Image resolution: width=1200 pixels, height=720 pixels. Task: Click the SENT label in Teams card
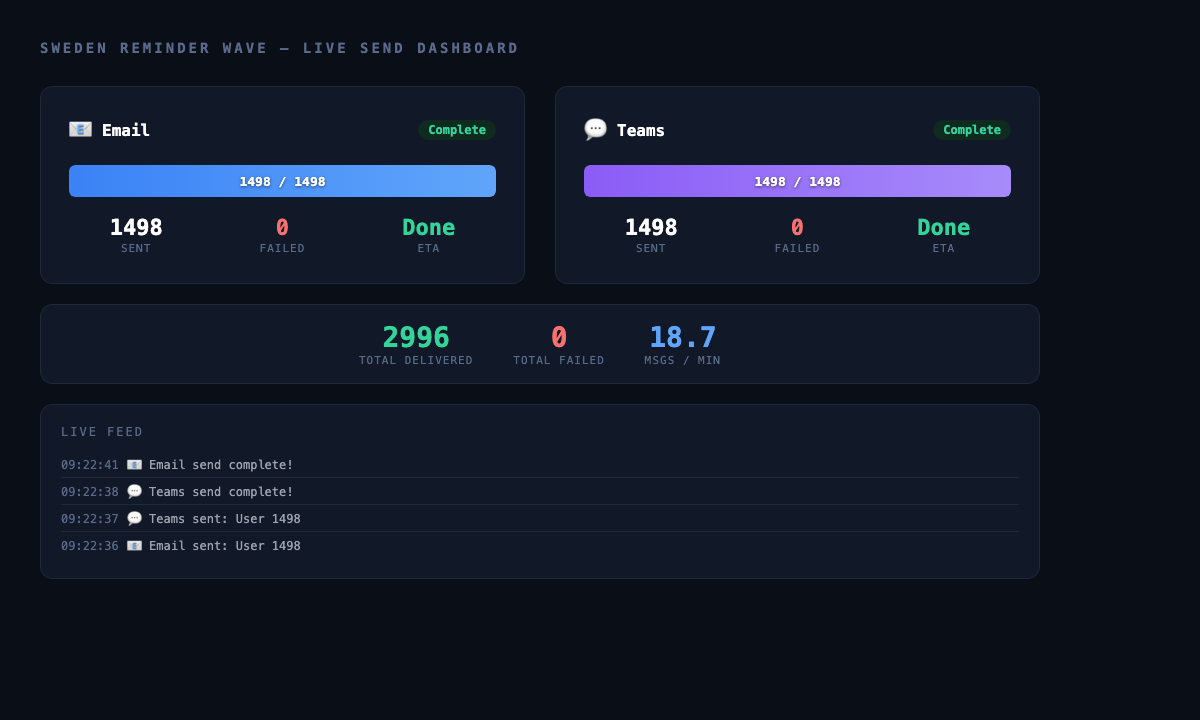click(651, 248)
